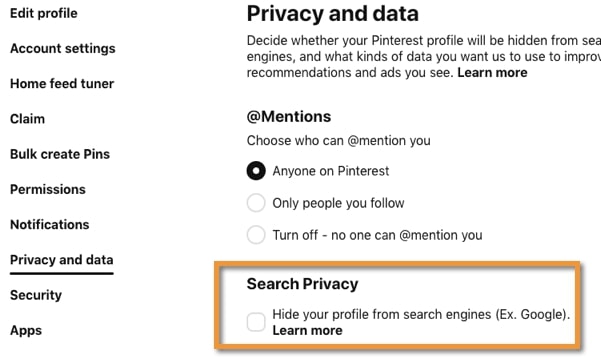This screenshot has height=363, width=601.
Task: Open Notifications settings
Action: click(x=50, y=225)
